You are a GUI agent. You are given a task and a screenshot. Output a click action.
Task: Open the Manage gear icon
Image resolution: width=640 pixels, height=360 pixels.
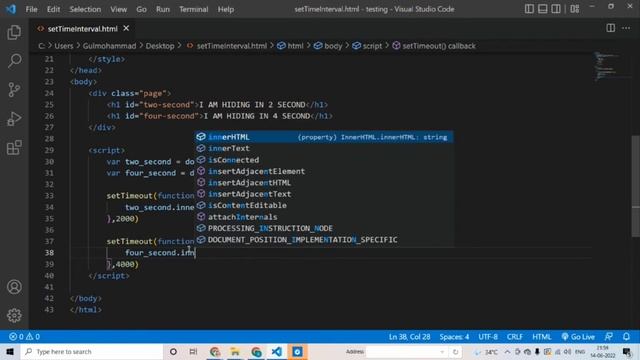coord(14,315)
